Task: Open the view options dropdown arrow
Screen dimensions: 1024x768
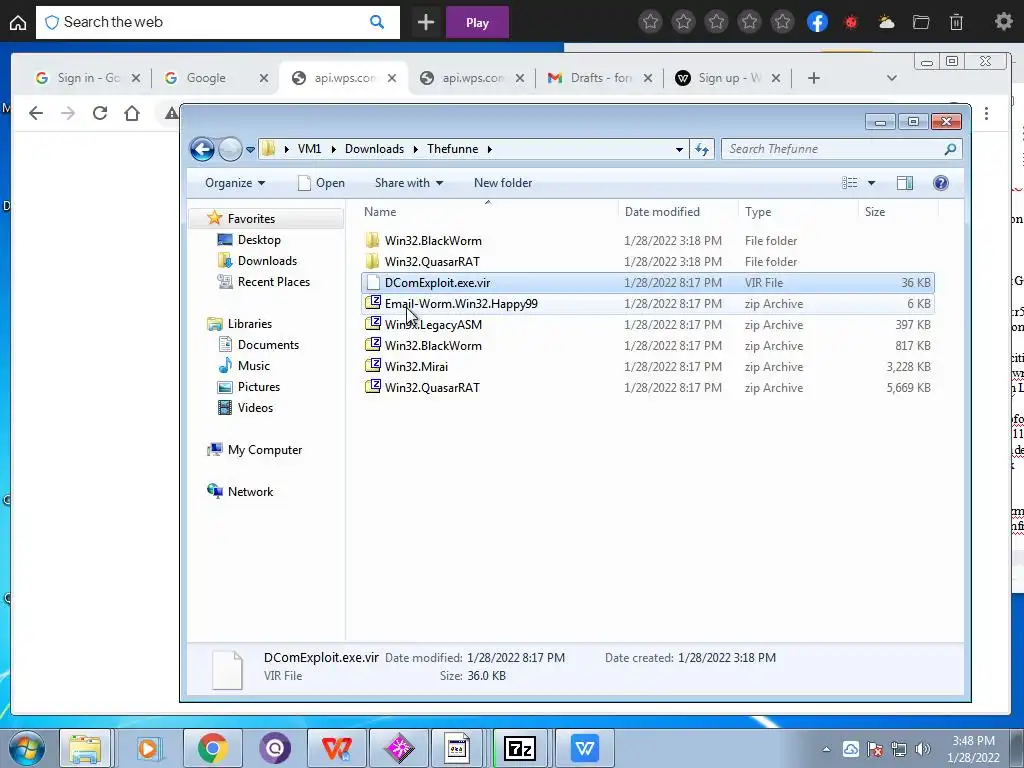Action: [x=871, y=183]
